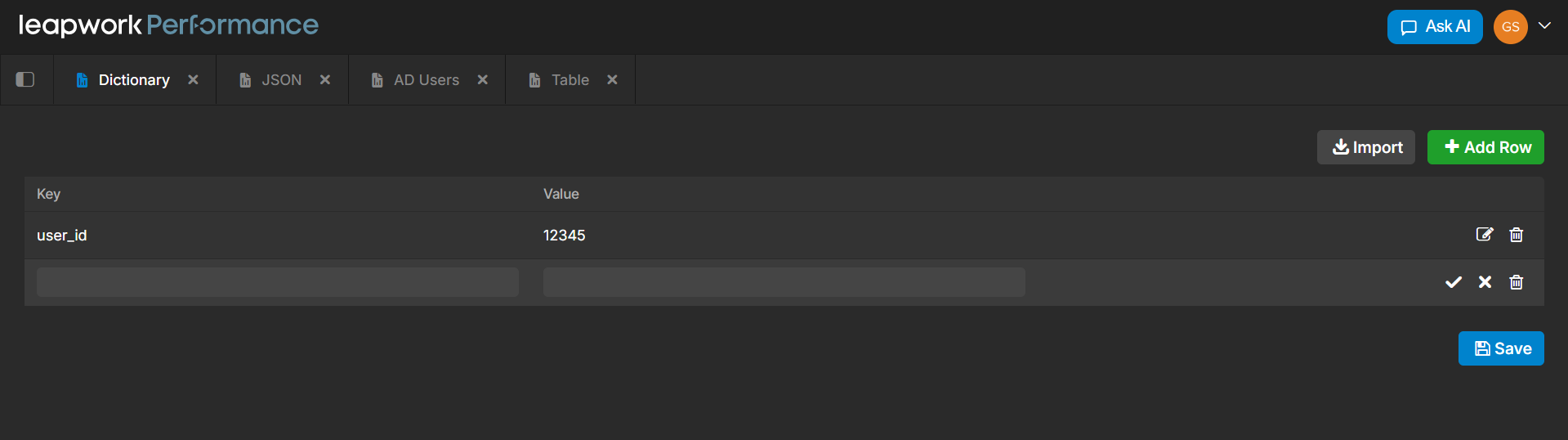The width and height of the screenshot is (1568, 440).
Task: Focus the empty Key input field
Action: click(x=277, y=282)
